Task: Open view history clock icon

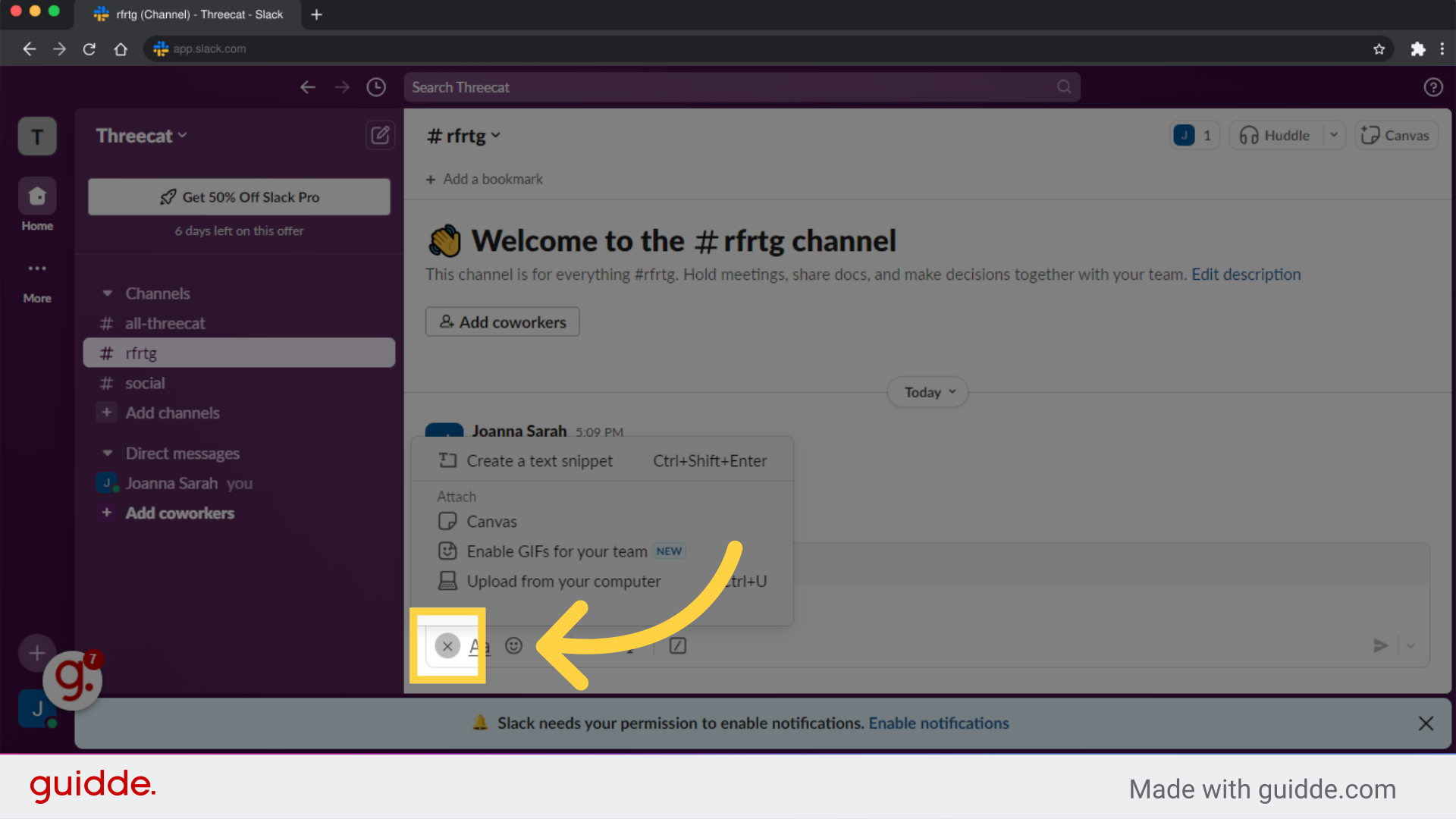Action: coord(375,86)
